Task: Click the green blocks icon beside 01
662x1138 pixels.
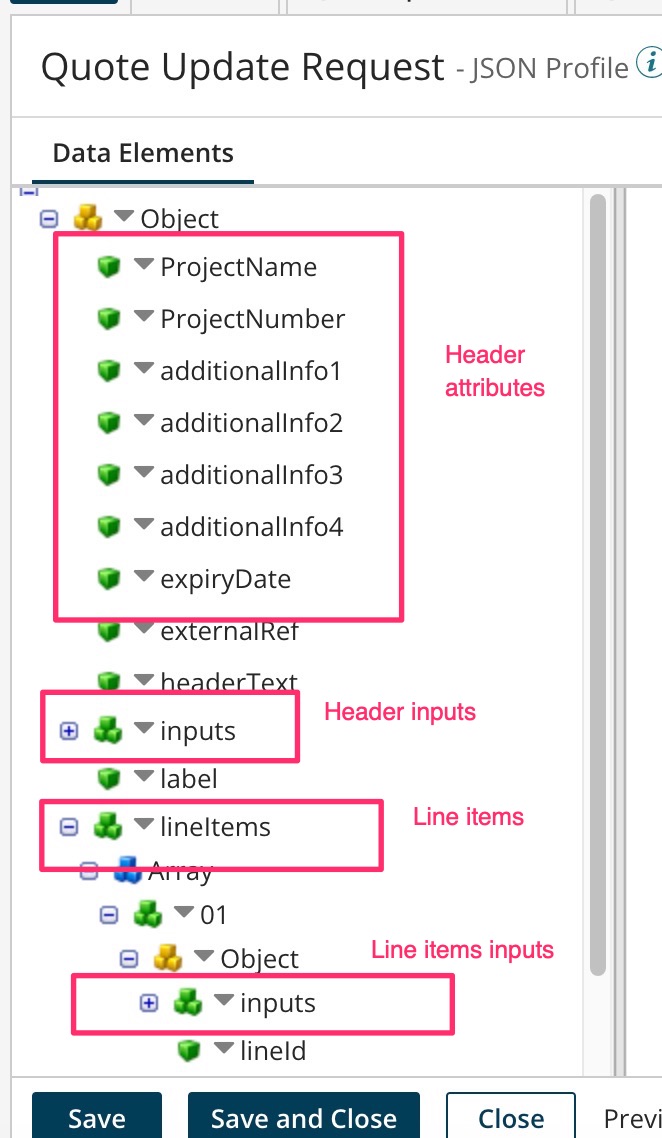Action: pyautogui.click(x=146, y=914)
